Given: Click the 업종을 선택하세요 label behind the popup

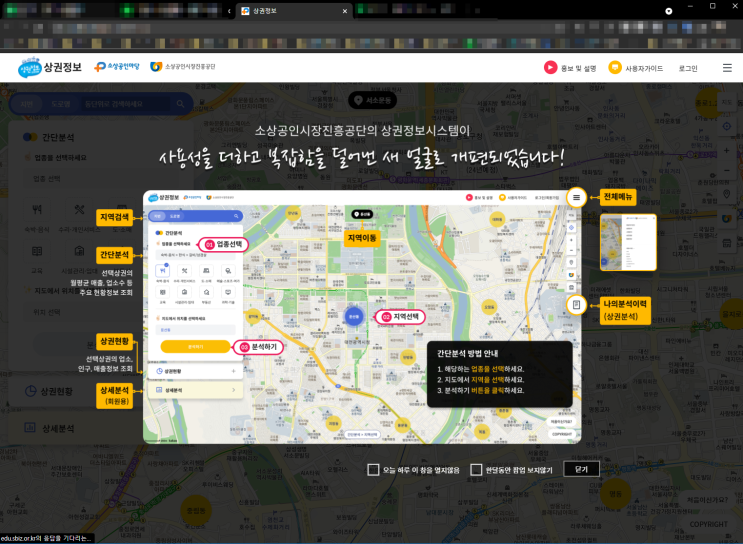Looking at the screenshot, I should point(60,157).
